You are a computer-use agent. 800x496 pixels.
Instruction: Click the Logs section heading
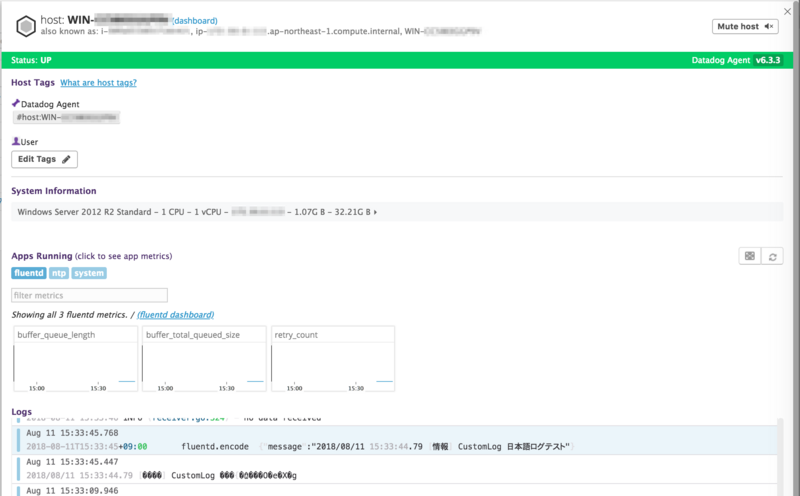point(21,412)
